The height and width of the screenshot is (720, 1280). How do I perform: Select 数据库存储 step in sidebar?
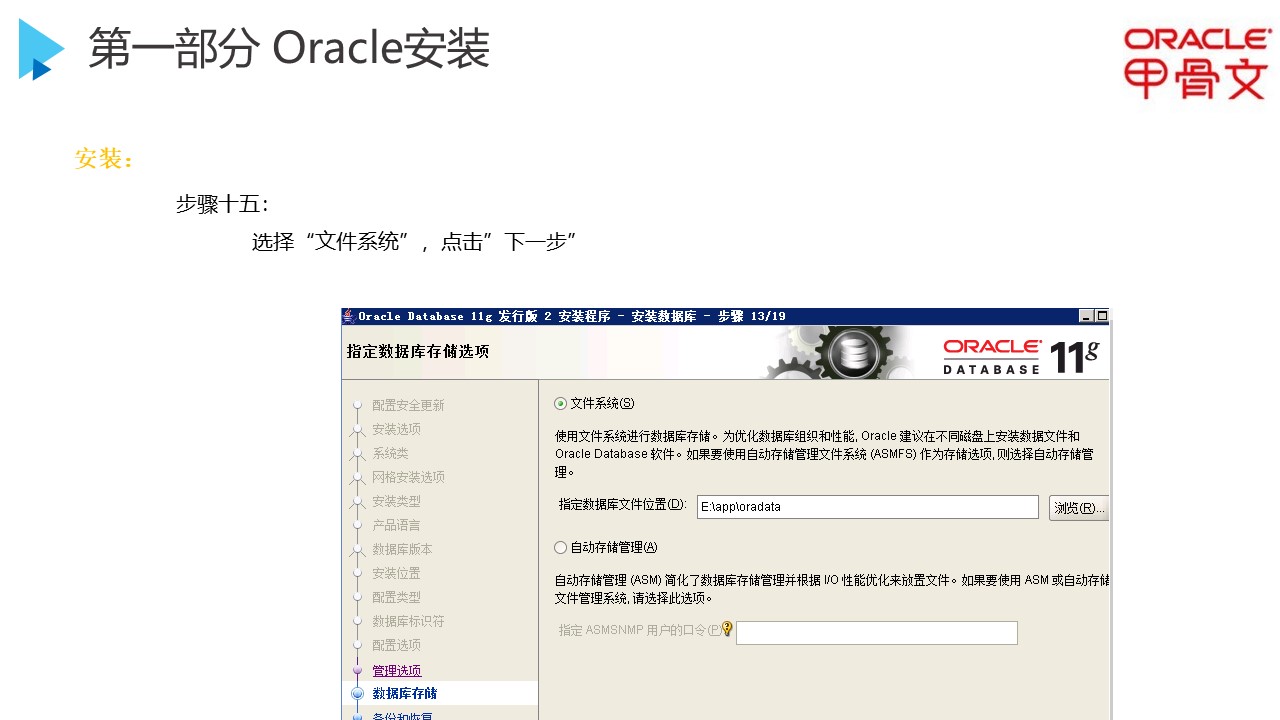tap(405, 693)
